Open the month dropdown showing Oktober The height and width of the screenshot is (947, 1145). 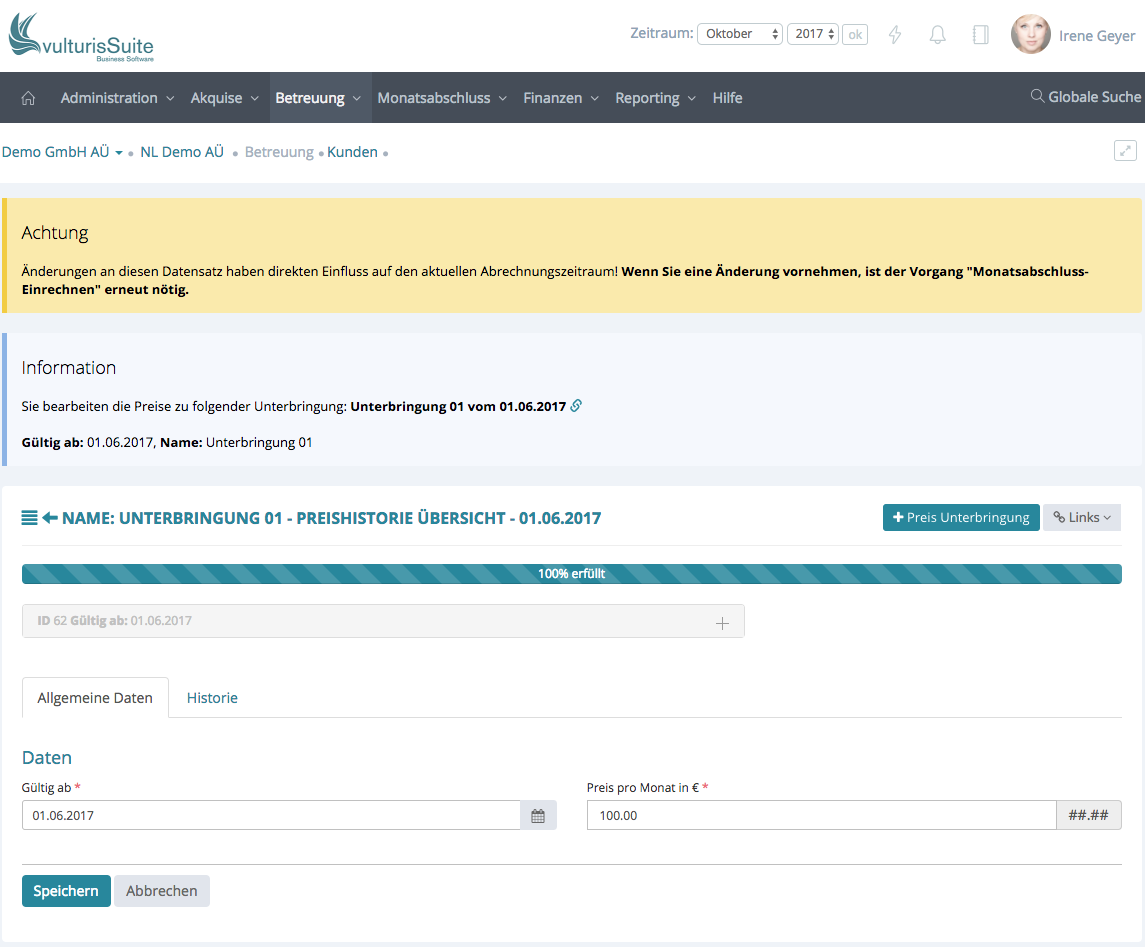click(740, 34)
